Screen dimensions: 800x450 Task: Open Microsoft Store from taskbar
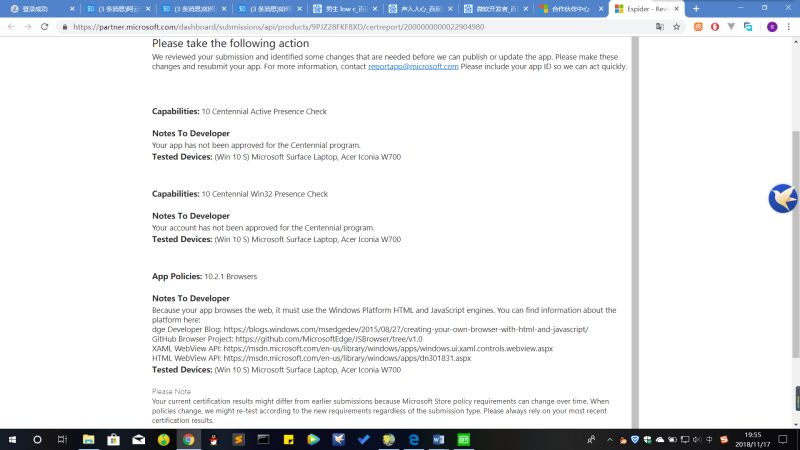[113, 439]
